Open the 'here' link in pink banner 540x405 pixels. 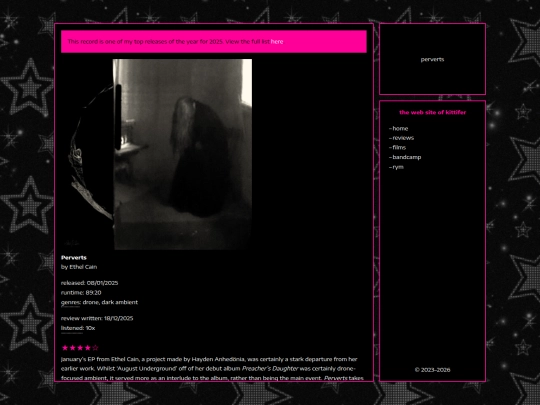(x=277, y=42)
